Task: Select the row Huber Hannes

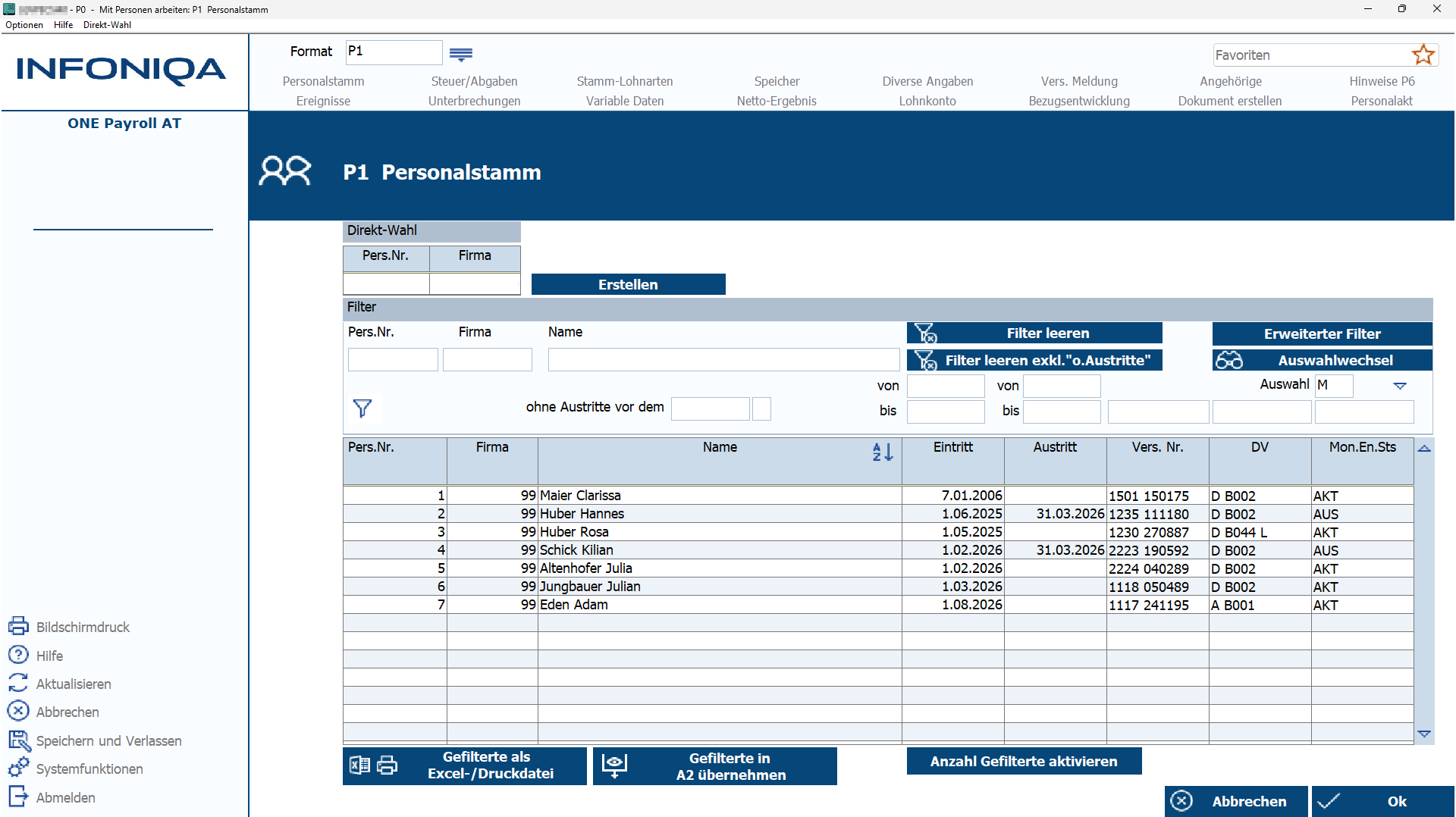Action: click(878, 514)
